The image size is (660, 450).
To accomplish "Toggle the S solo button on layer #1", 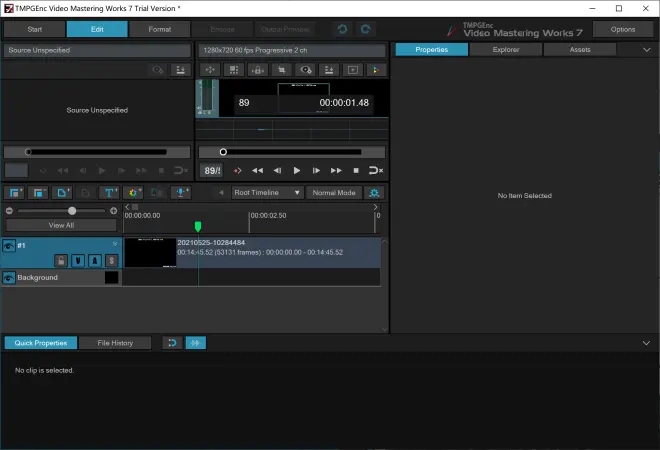I will tap(112, 261).
